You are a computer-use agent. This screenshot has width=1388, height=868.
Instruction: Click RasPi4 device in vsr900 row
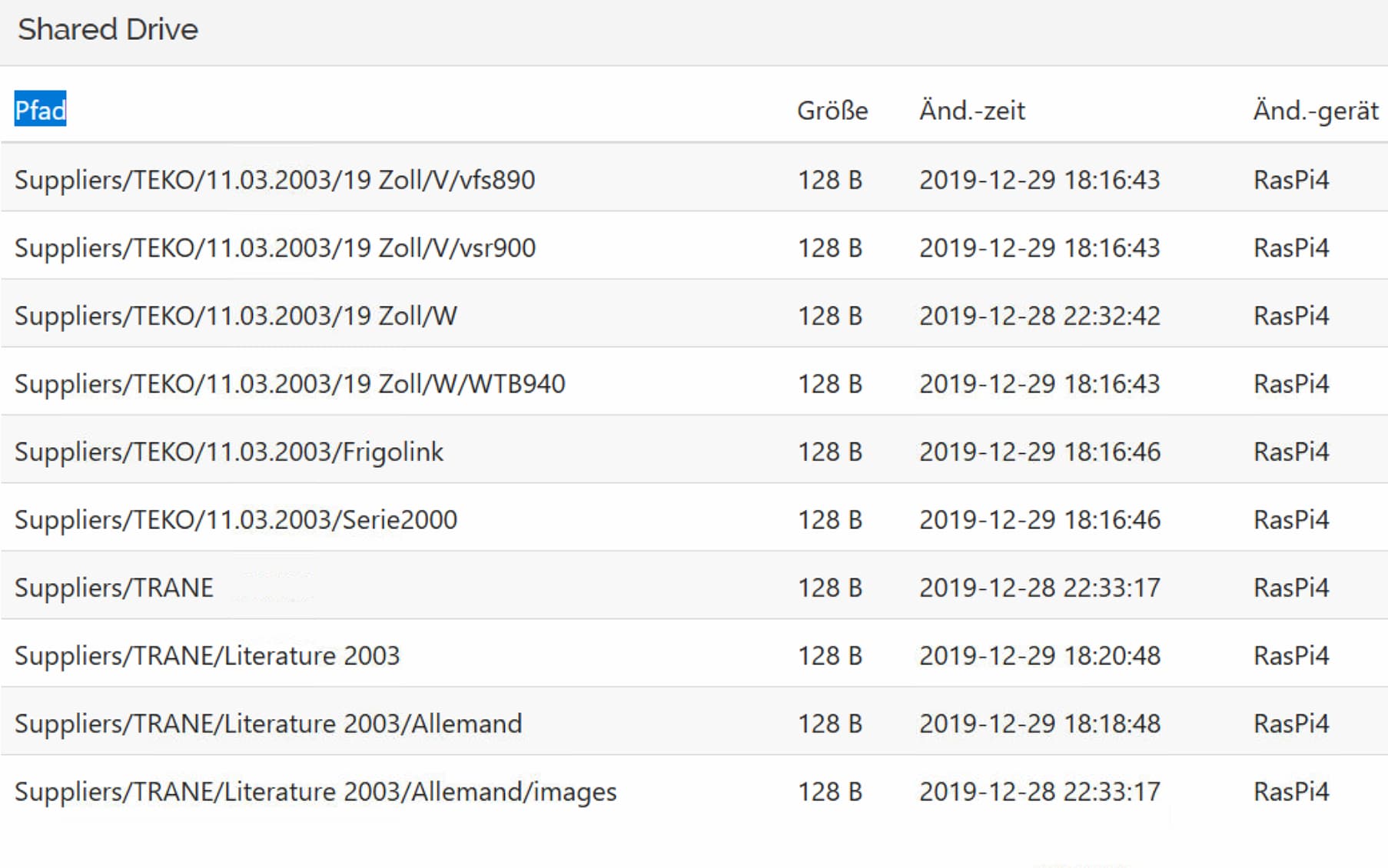pos(1291,248)
